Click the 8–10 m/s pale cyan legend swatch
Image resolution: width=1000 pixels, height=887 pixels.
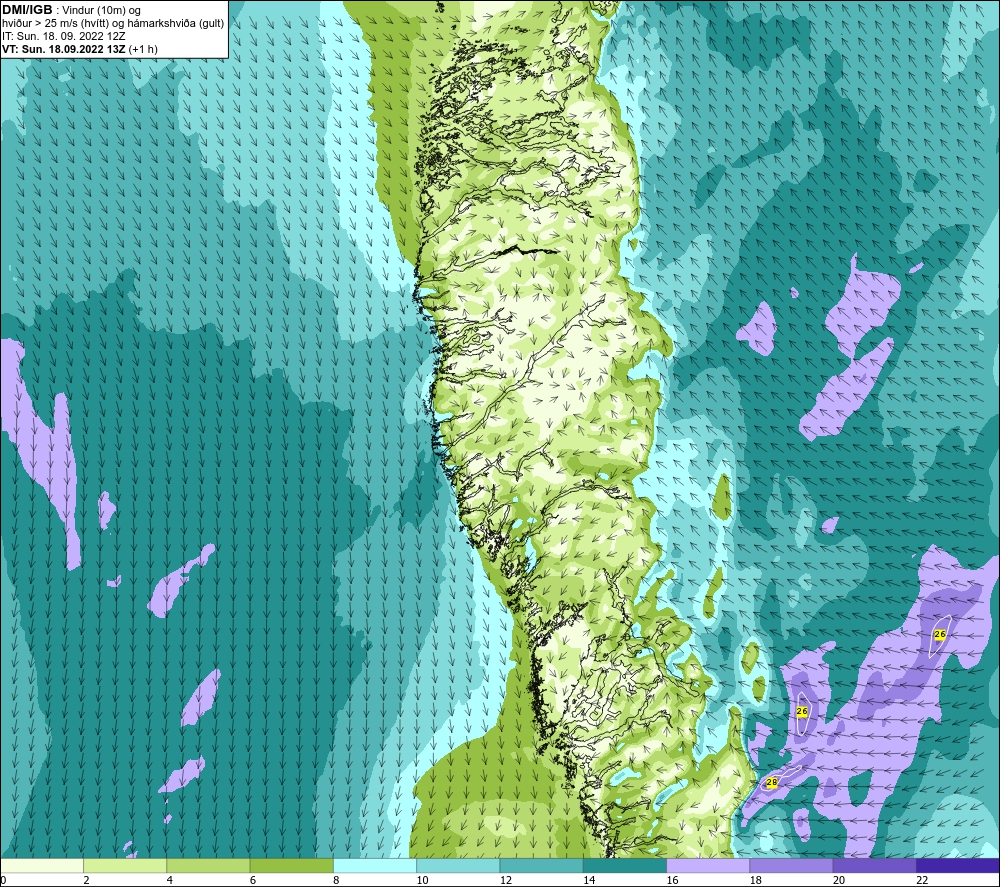(375, 865)
